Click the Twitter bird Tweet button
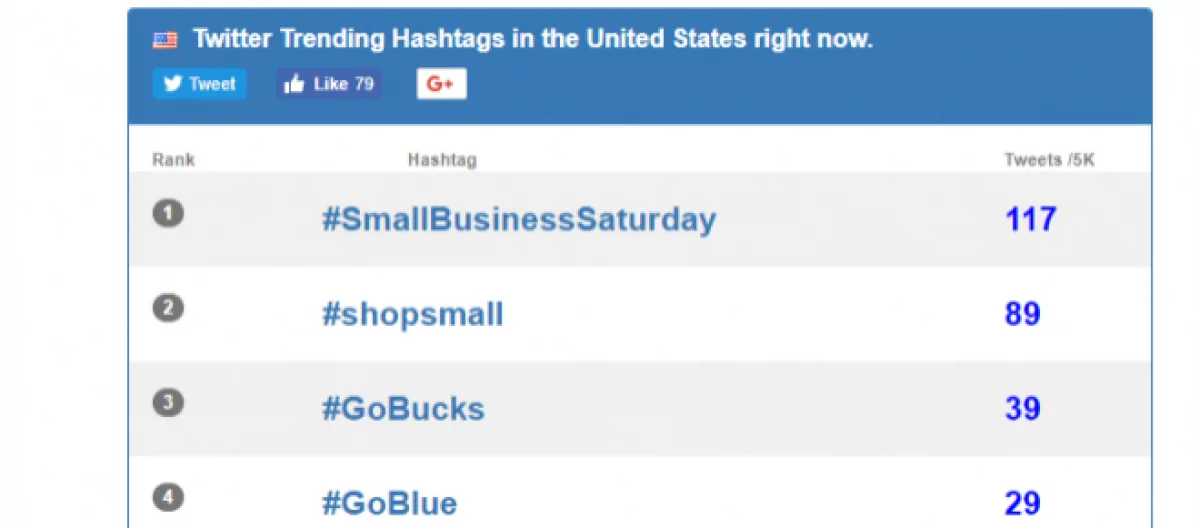 [200, 84]
